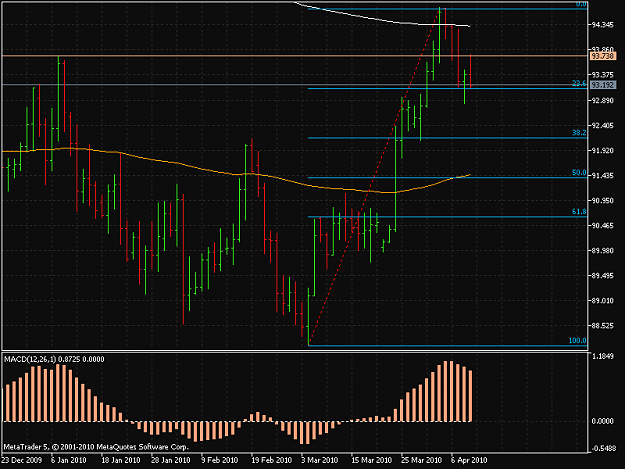This screenshot has height=469, width=625.
Task: Select the 100.0 Fibonacci level label
Action: 578,341
